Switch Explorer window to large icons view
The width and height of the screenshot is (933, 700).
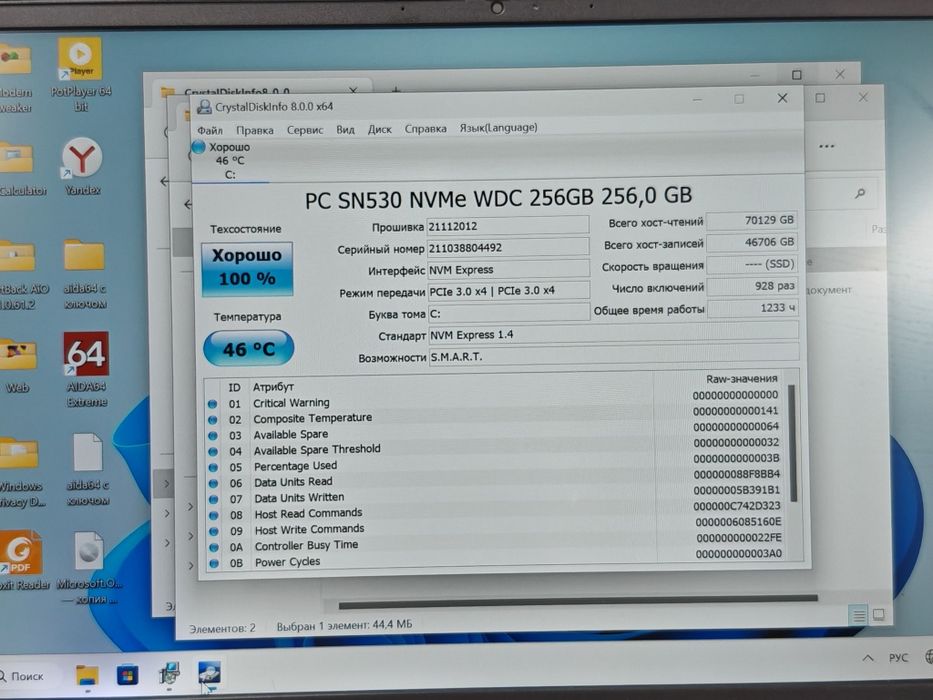pyautogui.click(x=879, y=614)
